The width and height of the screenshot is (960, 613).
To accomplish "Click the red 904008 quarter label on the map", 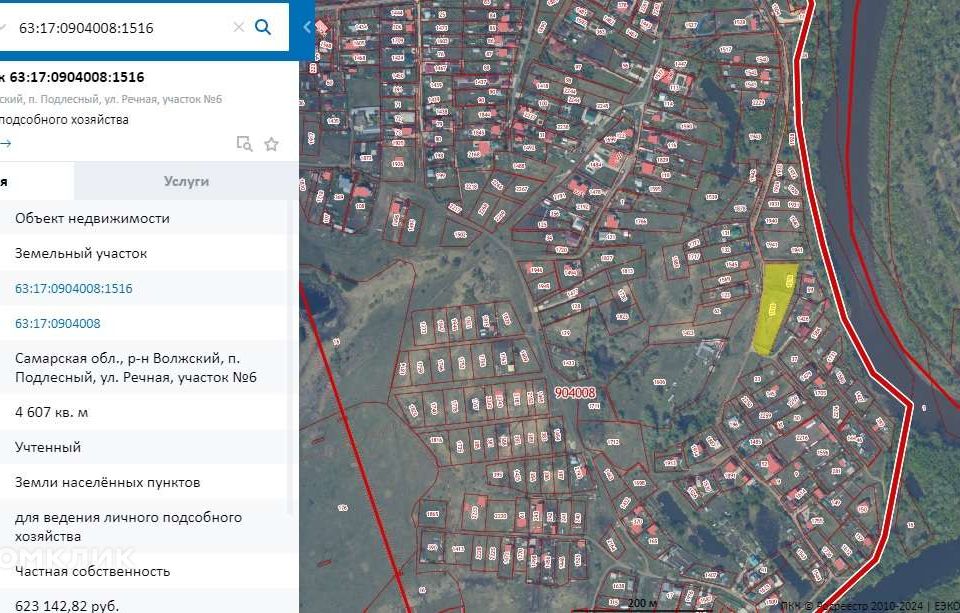I will click(574, 393).
